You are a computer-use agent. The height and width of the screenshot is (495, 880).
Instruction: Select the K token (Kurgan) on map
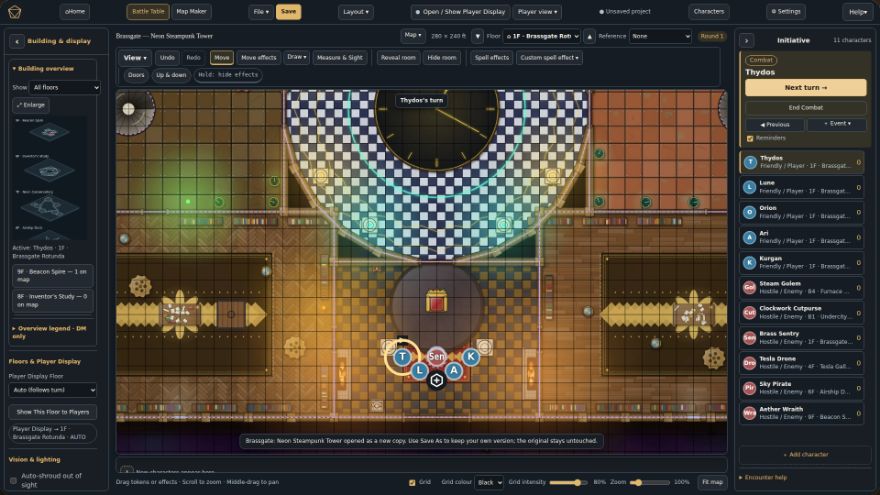[471, 356]
